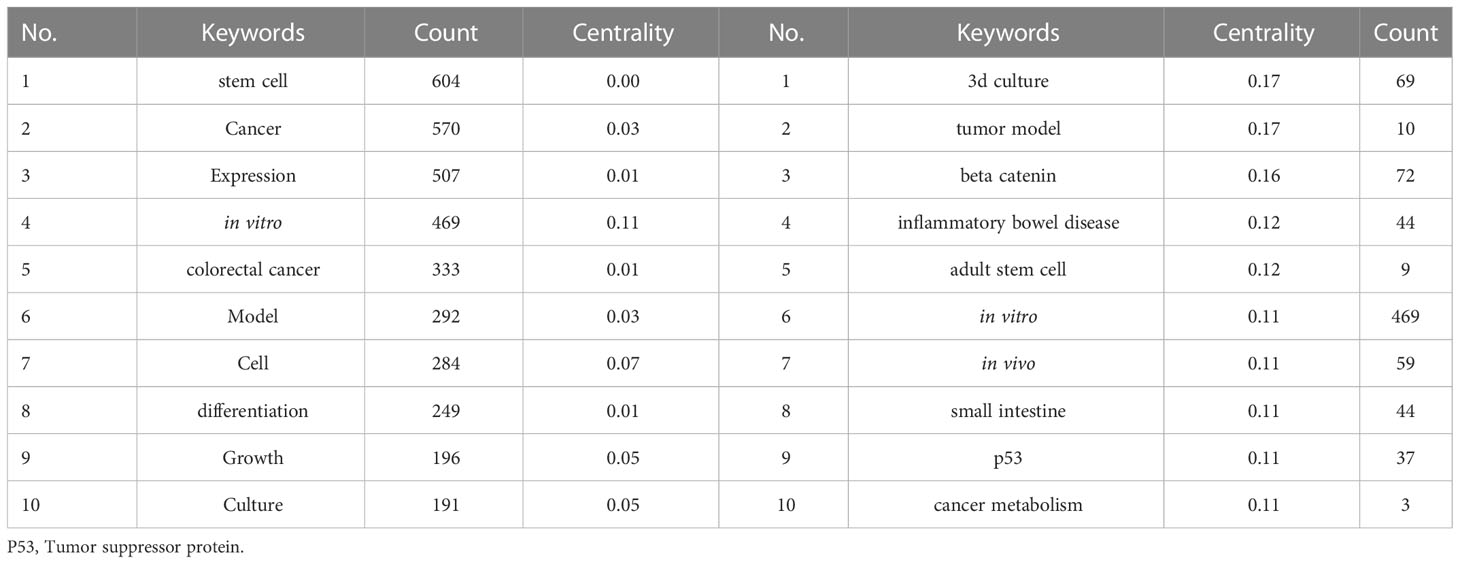Click the count value 469 on right
This screenshot has height=564, width=1460.
click(x=1406, y=316)
